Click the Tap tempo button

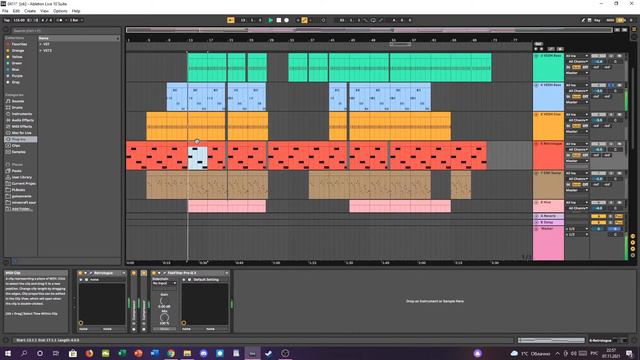click(x=7, y=20)
